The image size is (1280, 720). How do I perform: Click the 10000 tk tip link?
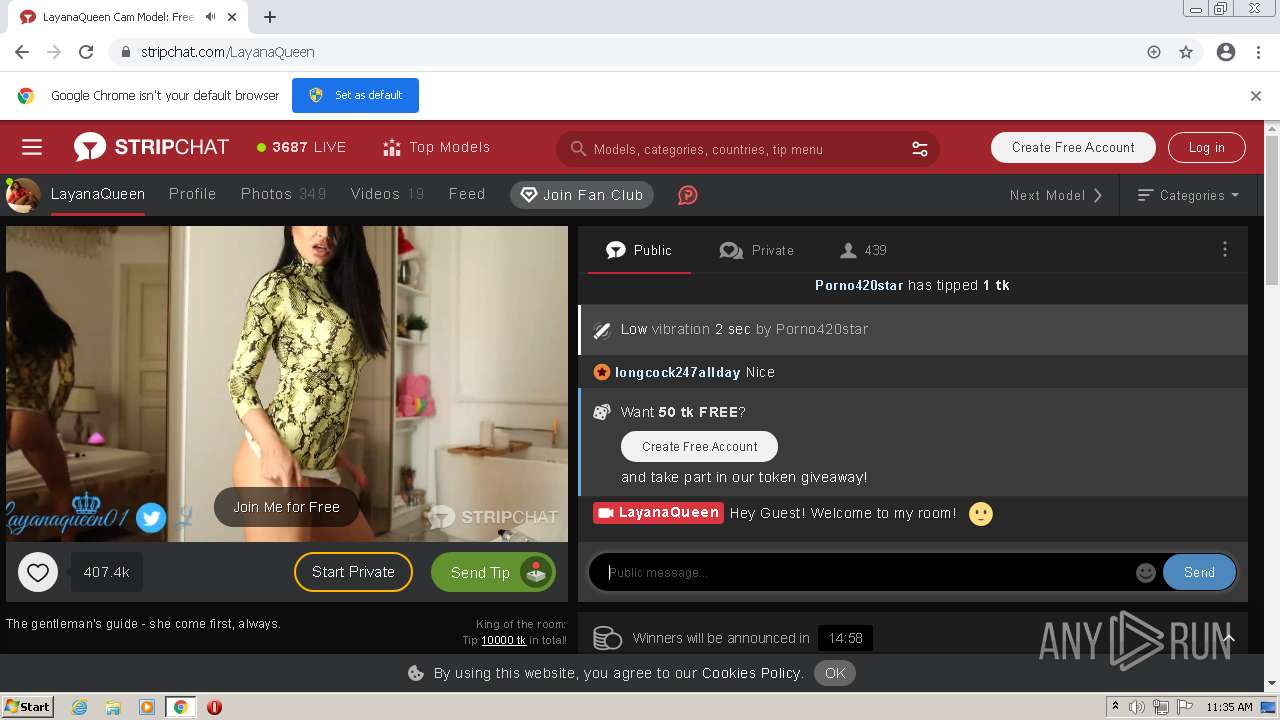(x=503, y=640)
